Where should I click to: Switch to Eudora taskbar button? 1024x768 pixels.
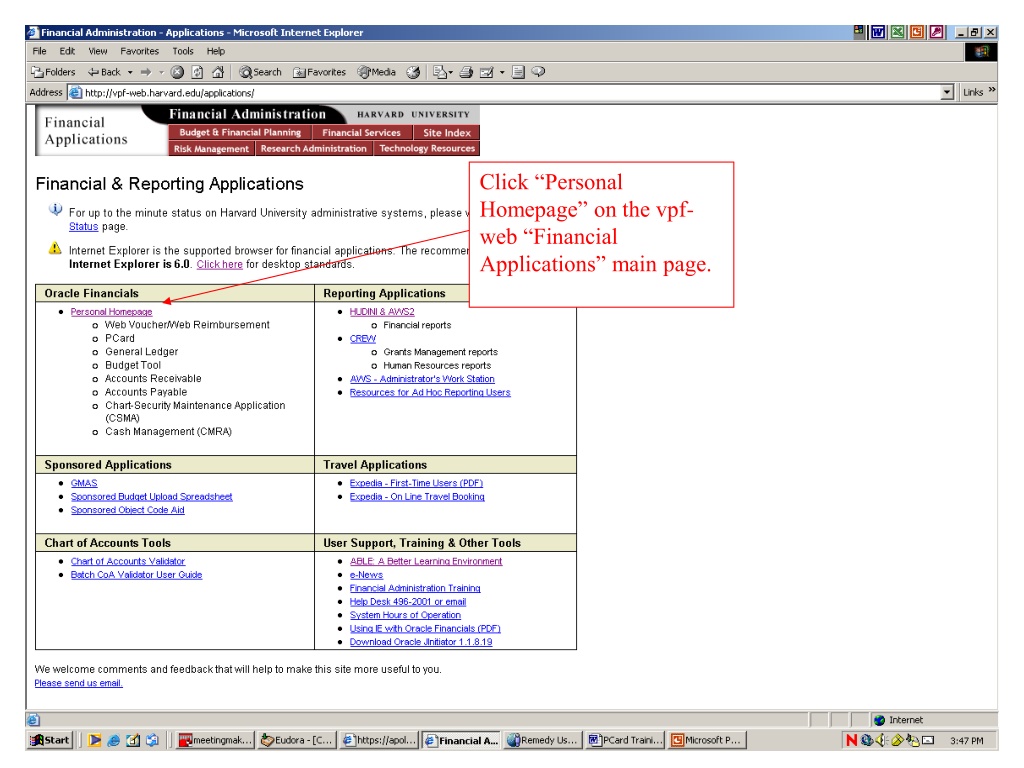click(296, 740)
